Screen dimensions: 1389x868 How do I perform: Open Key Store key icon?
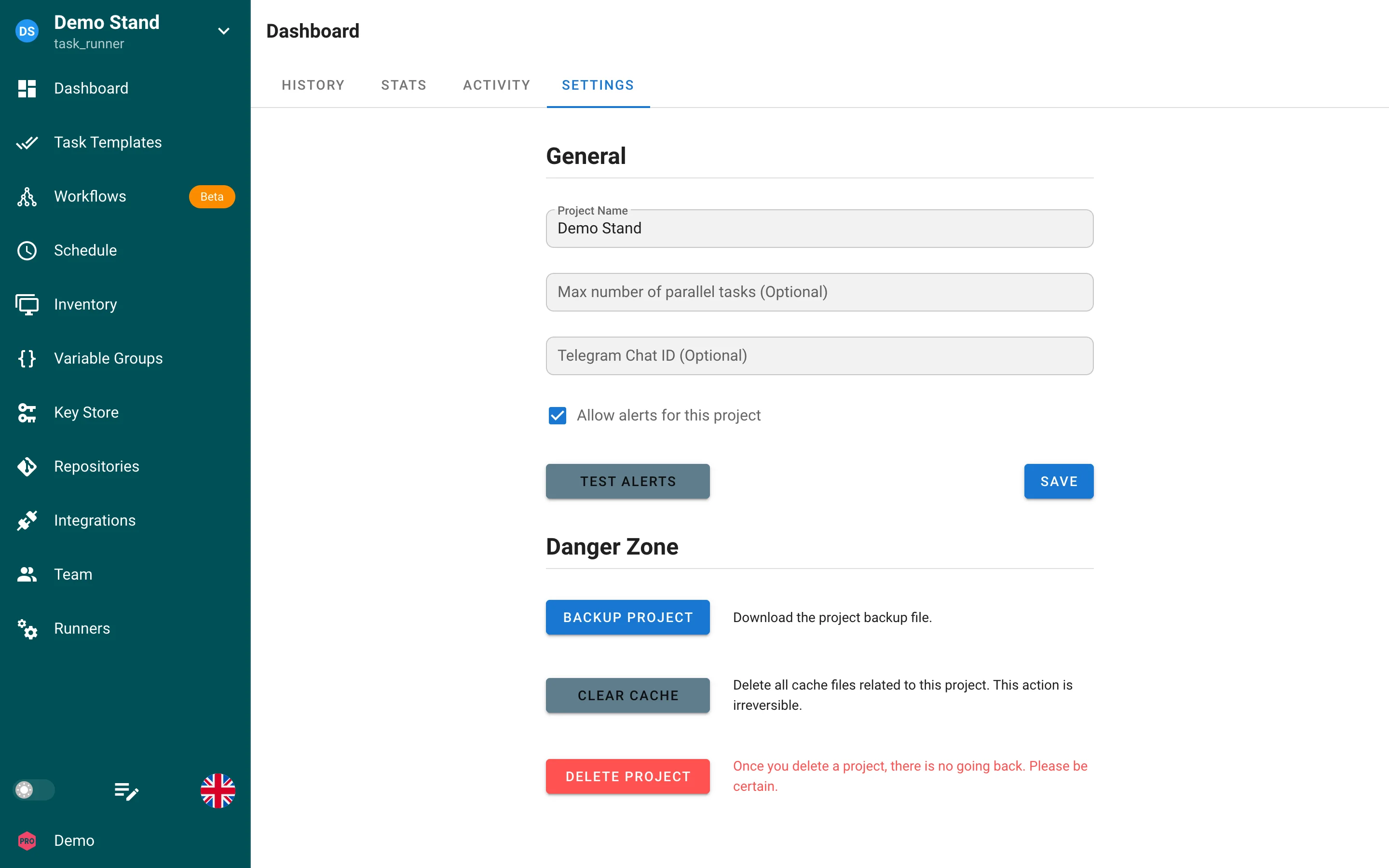(x=27, y=412)
